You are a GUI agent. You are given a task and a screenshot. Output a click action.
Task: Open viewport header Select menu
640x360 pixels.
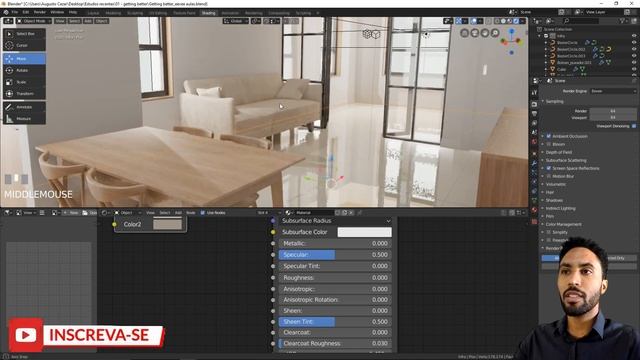click(74, 21)
